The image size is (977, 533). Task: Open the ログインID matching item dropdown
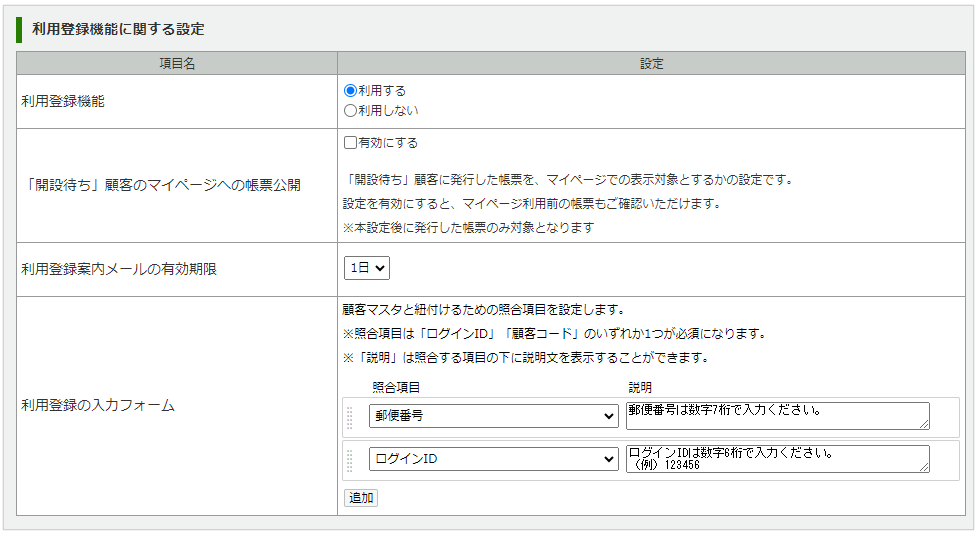[493, 459]
